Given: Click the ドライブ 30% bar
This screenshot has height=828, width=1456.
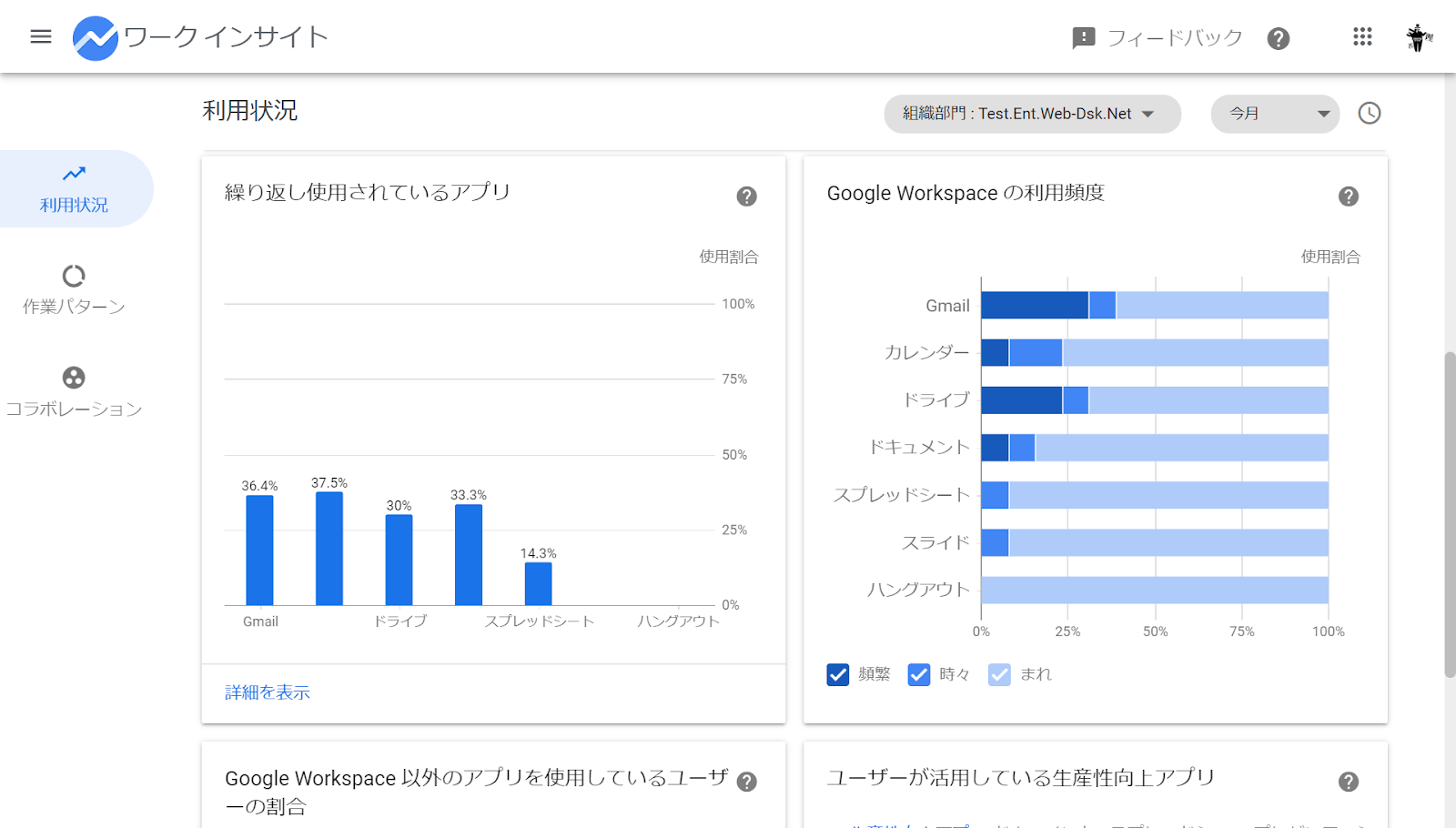Looking at the screenshot, I should click(x=399, y=560).
